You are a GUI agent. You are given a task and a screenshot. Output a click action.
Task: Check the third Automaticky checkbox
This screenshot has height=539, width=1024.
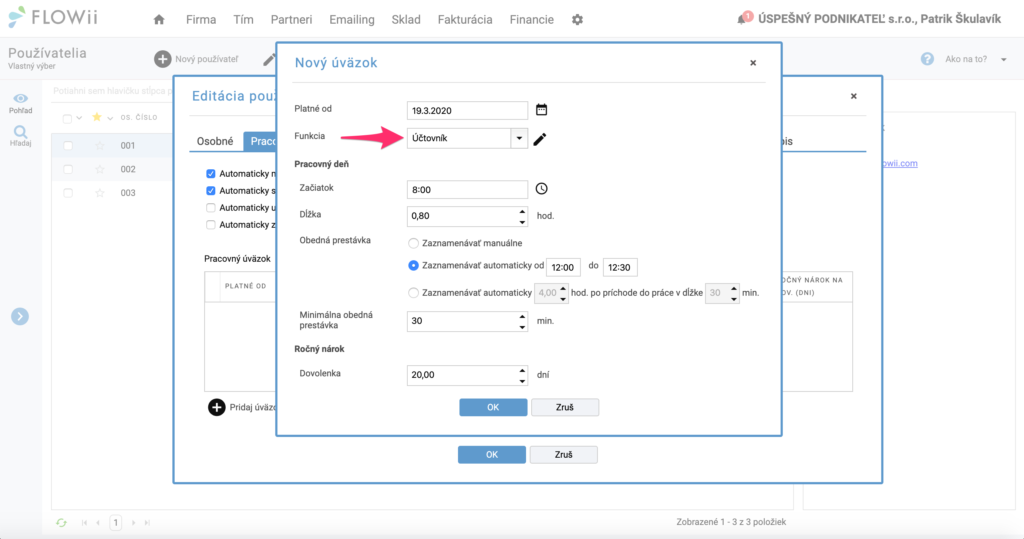210,208
